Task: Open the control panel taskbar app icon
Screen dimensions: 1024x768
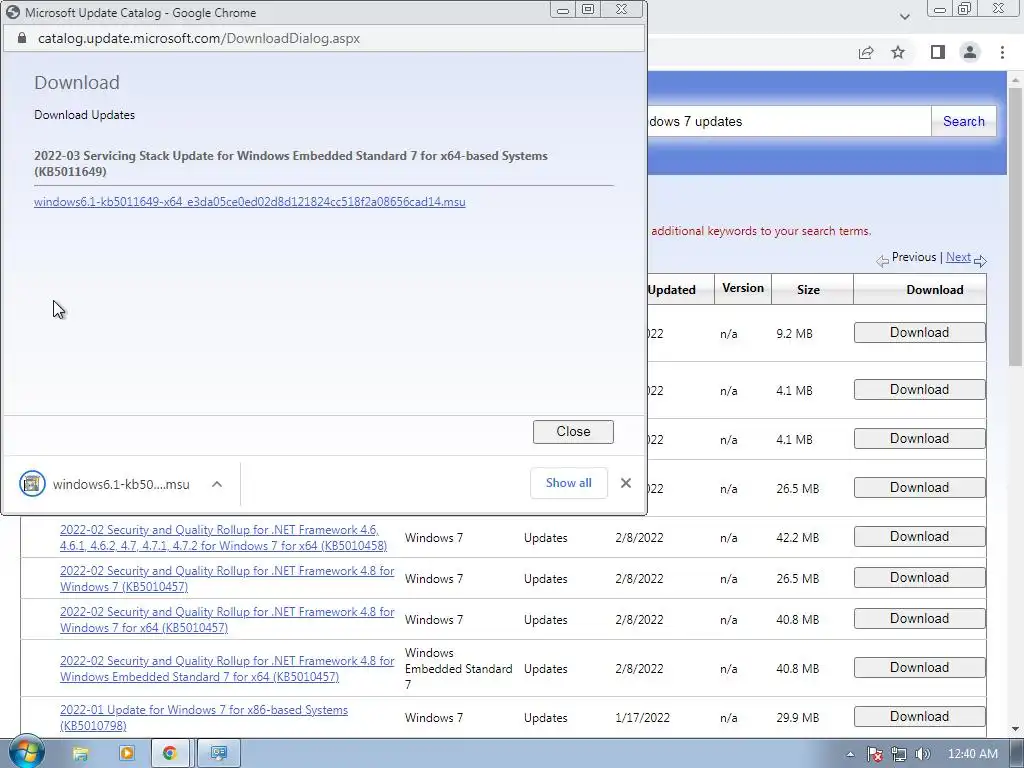Action: tap(218, 754)
